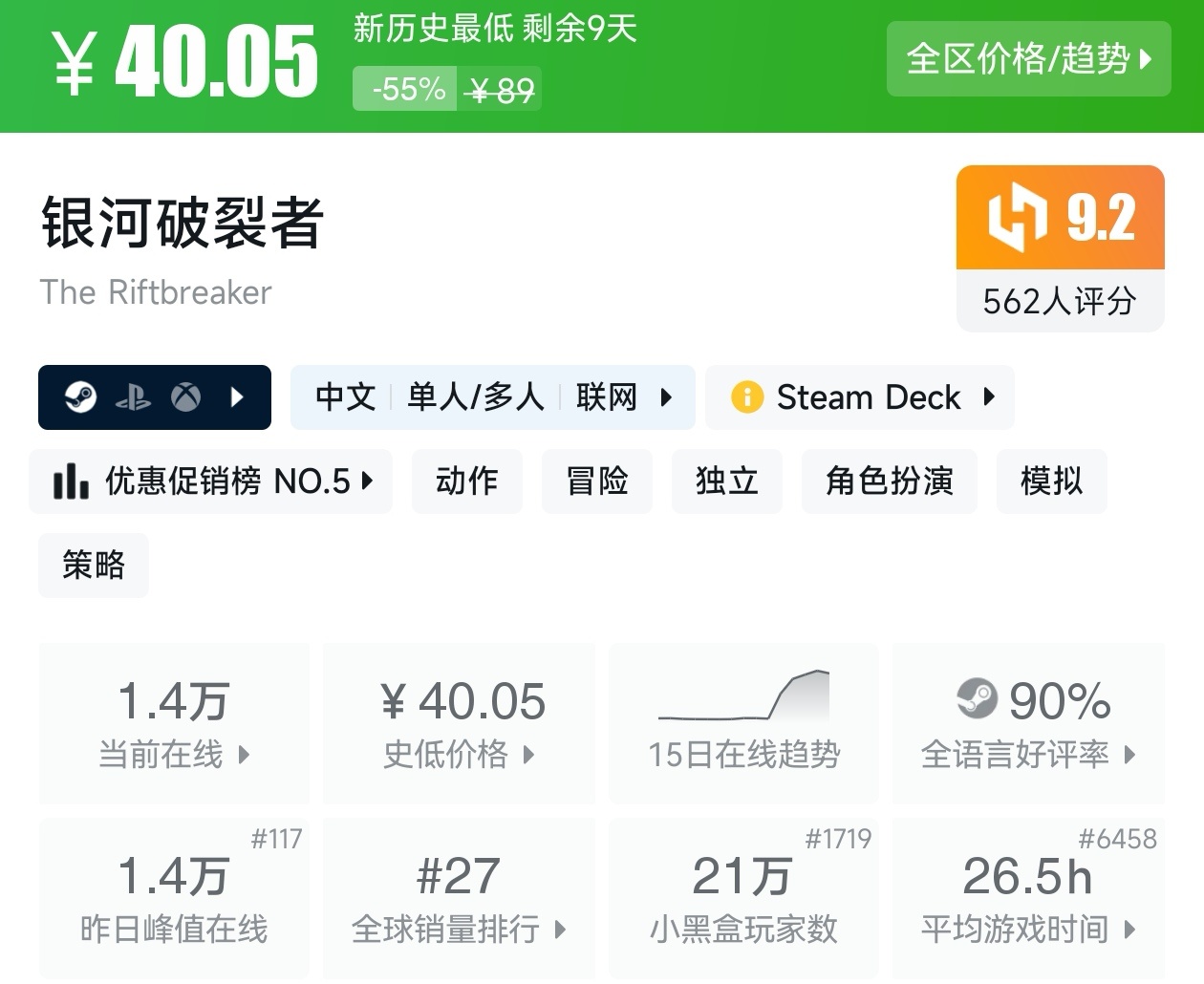This screenshot has width=1204, height=984.
Task: Click the PlayStation platform icon
Action: (x=133, y=397)
